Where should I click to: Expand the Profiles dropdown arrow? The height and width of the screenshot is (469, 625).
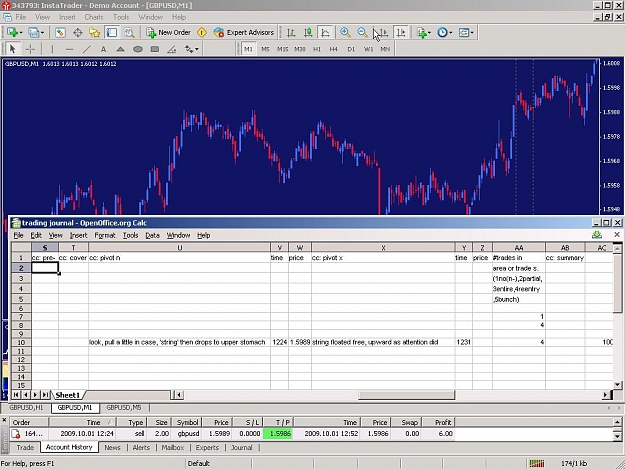(42, 33)
